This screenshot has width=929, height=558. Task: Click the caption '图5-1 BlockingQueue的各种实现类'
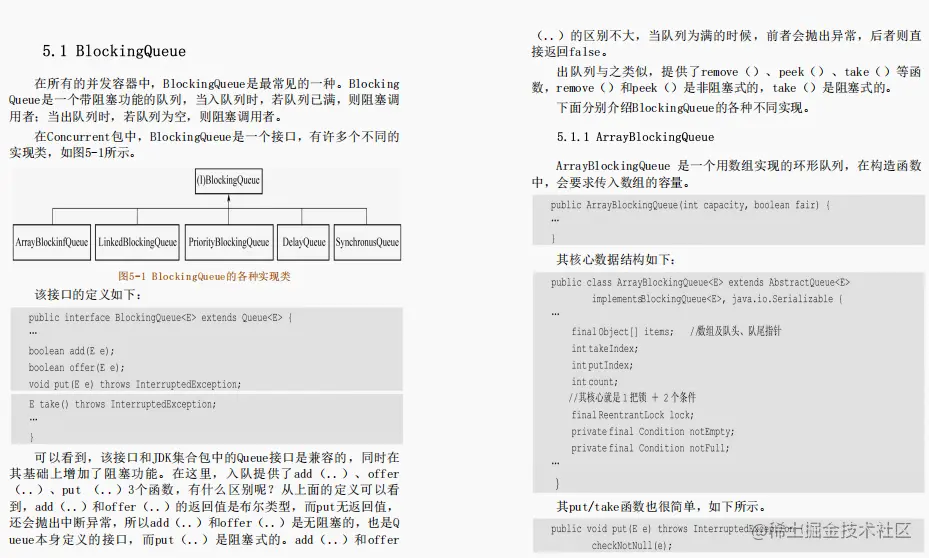[204, 277]
